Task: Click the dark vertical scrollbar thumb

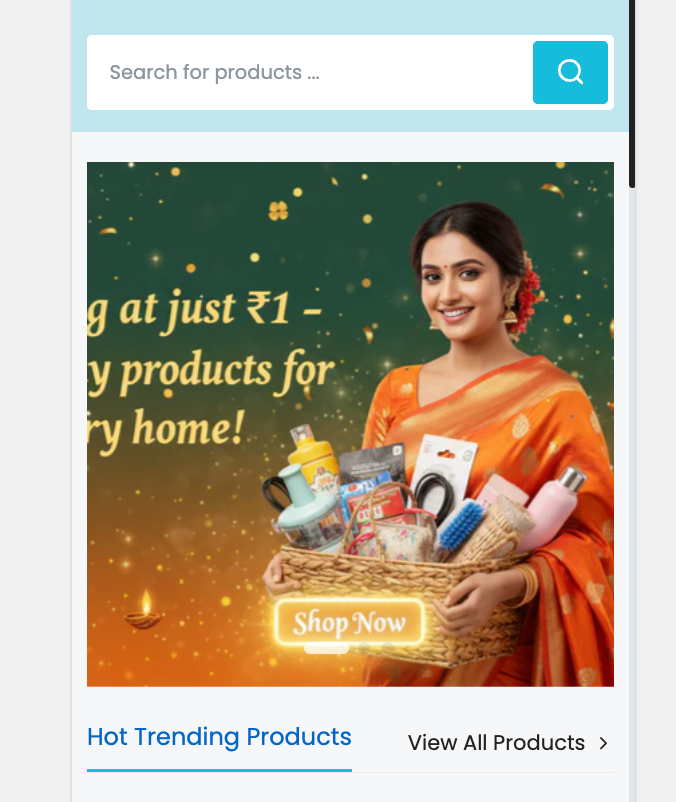Action: (x=632, y=94)
